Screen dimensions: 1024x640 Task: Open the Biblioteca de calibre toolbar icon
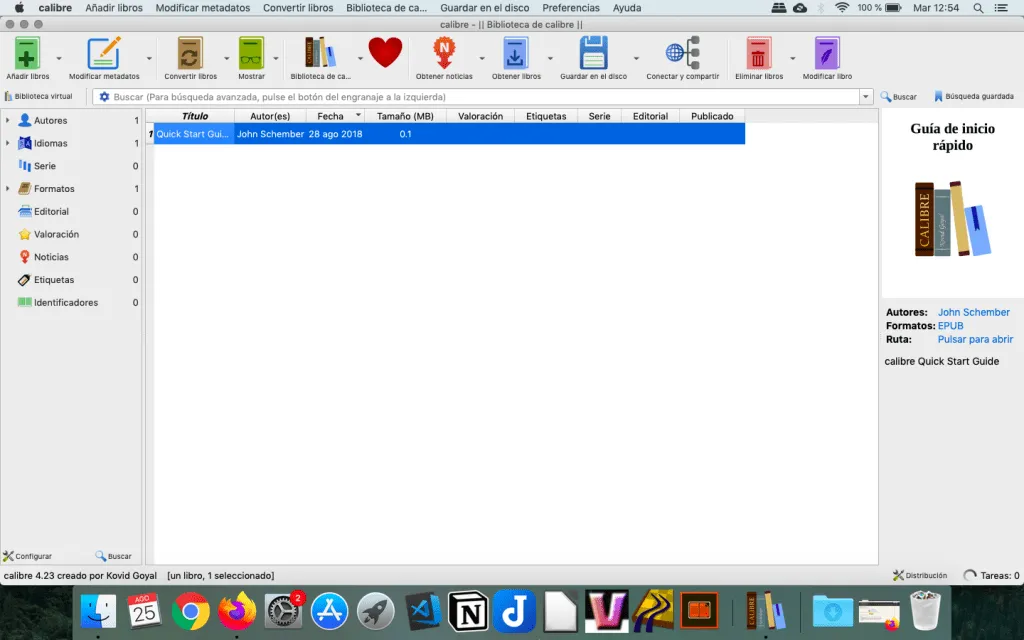320,54
